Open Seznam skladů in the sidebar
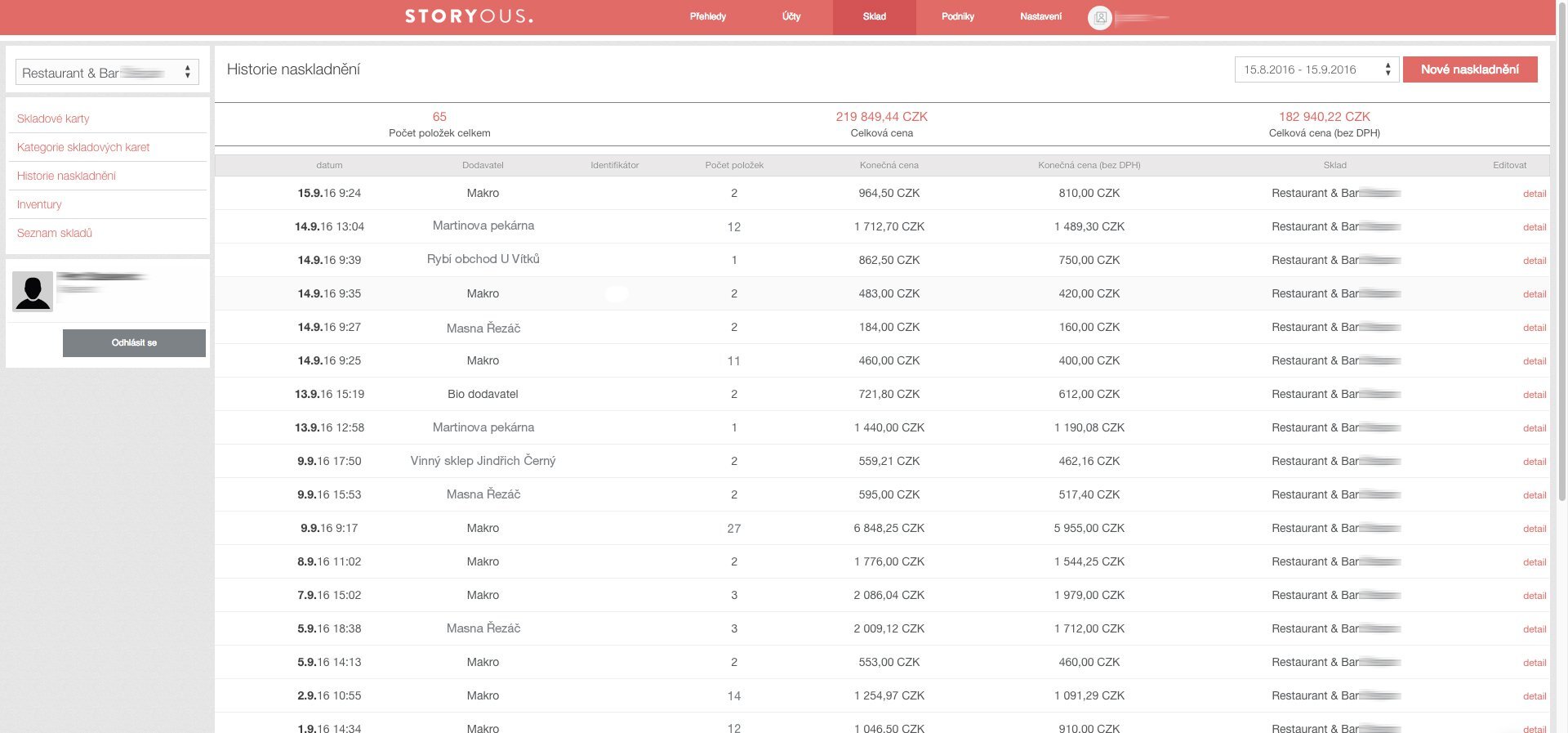The height and width of the screenshot is (733, 1568). [55, 233]
